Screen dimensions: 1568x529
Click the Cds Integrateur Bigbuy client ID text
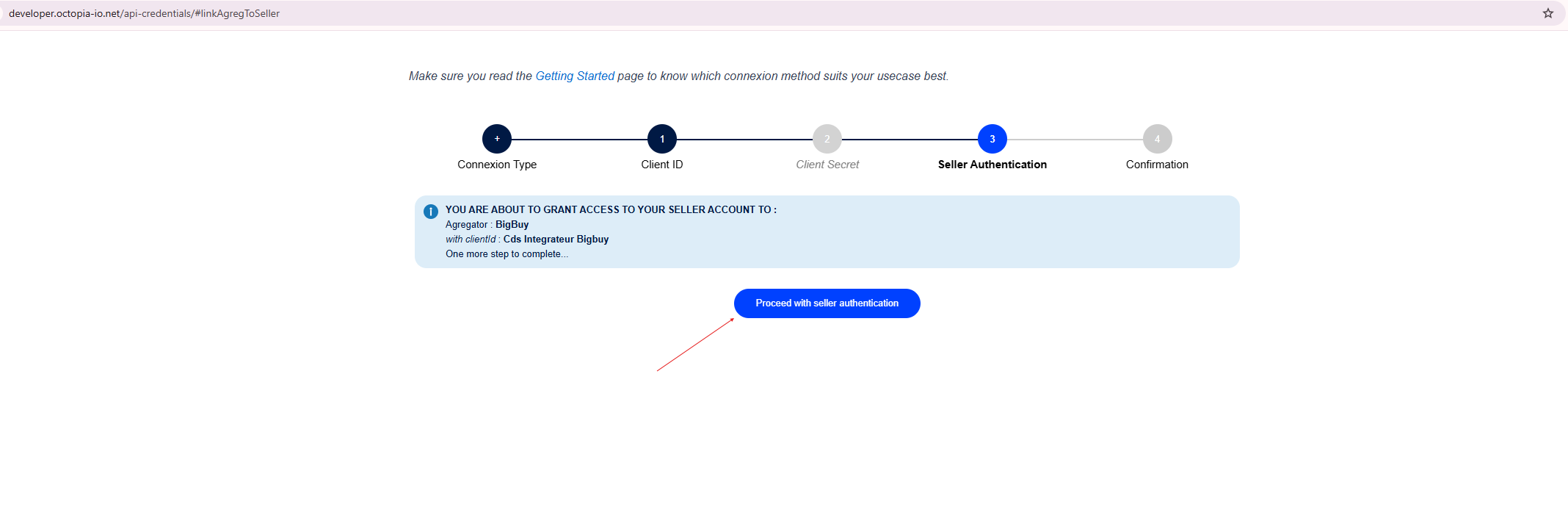tap(556, 240)
